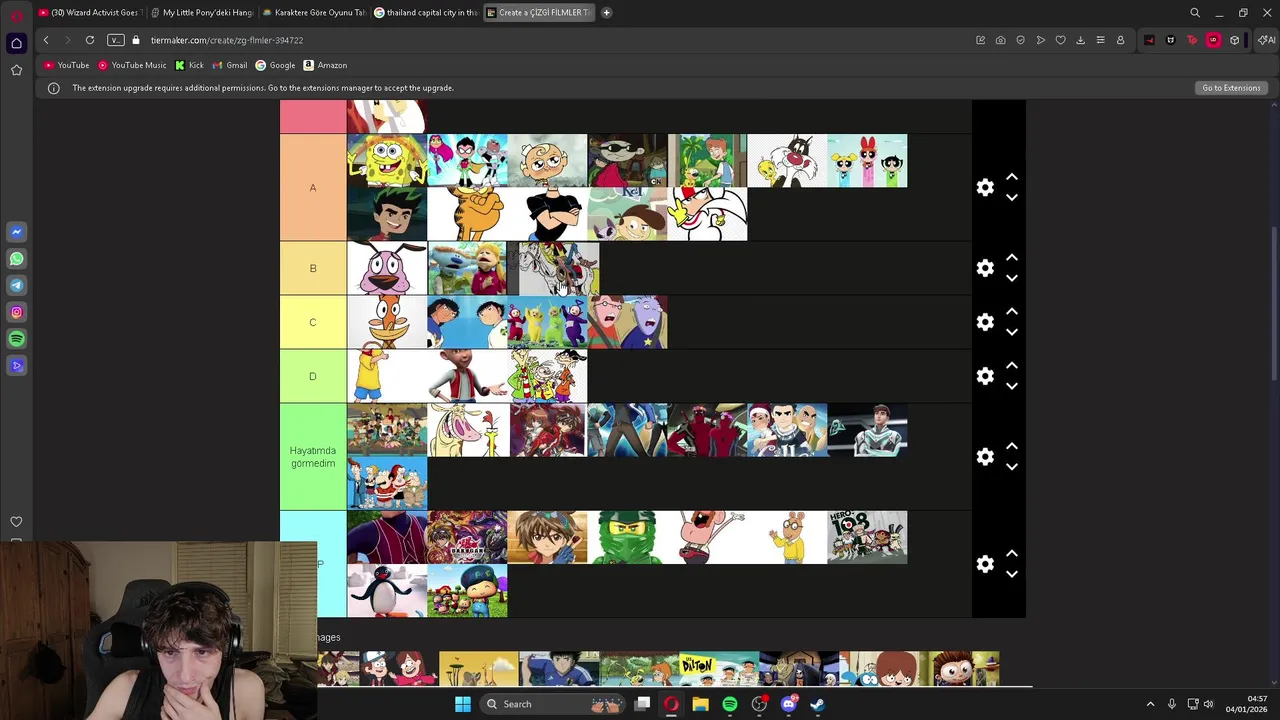The width and height of the screenshot is (1280, 720).
Task: Select Teletubbies image in tier C
Action: pos(547,322)
